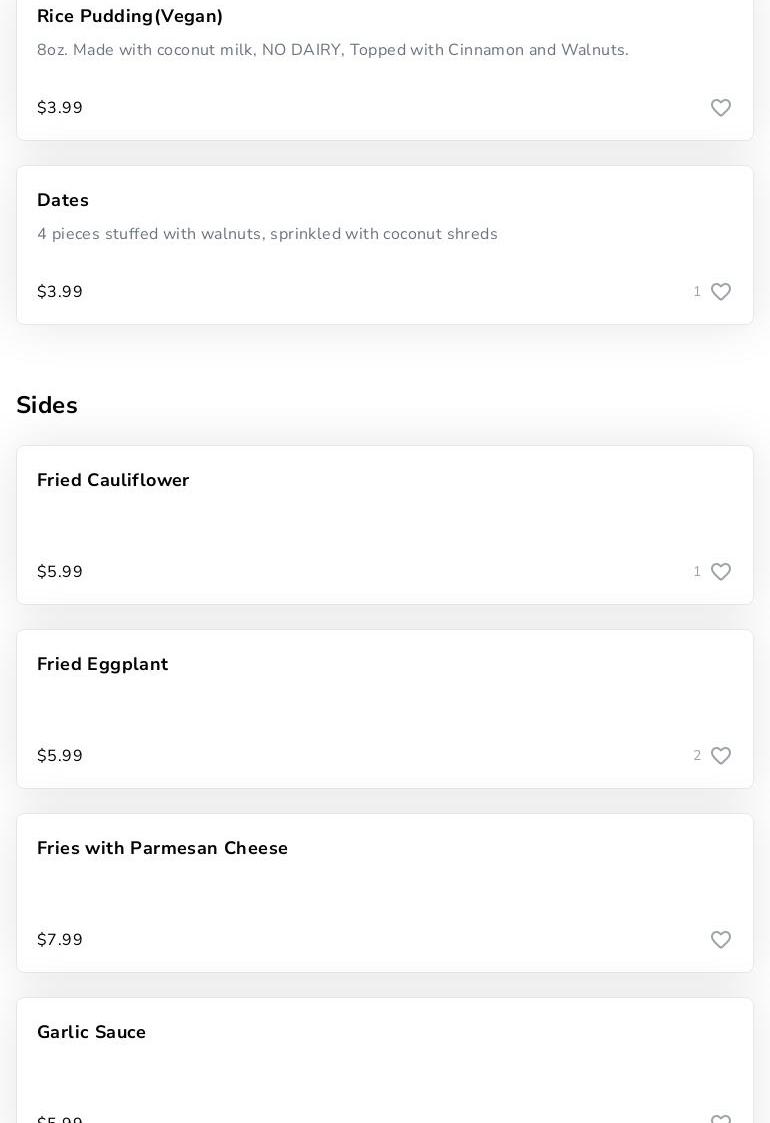Open the Rice Pudding (Vegan) item
The image size is (770, 1123).
(x=130, y=17)
